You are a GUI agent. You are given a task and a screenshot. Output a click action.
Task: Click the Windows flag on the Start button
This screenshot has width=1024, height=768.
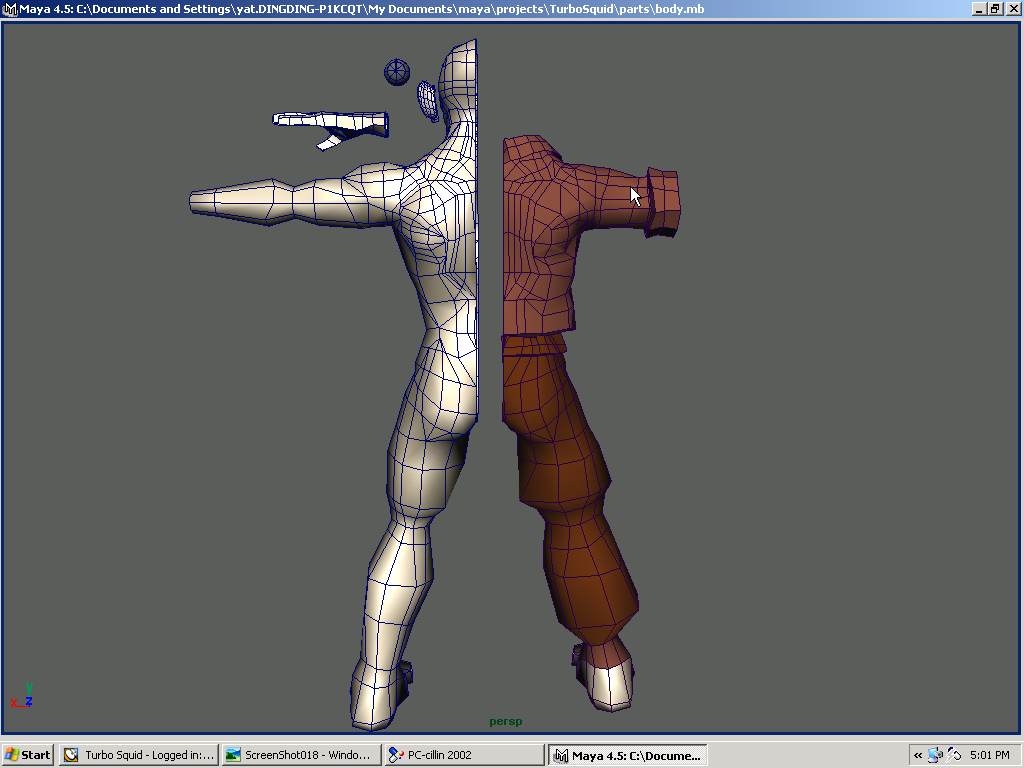pos(13,755)
